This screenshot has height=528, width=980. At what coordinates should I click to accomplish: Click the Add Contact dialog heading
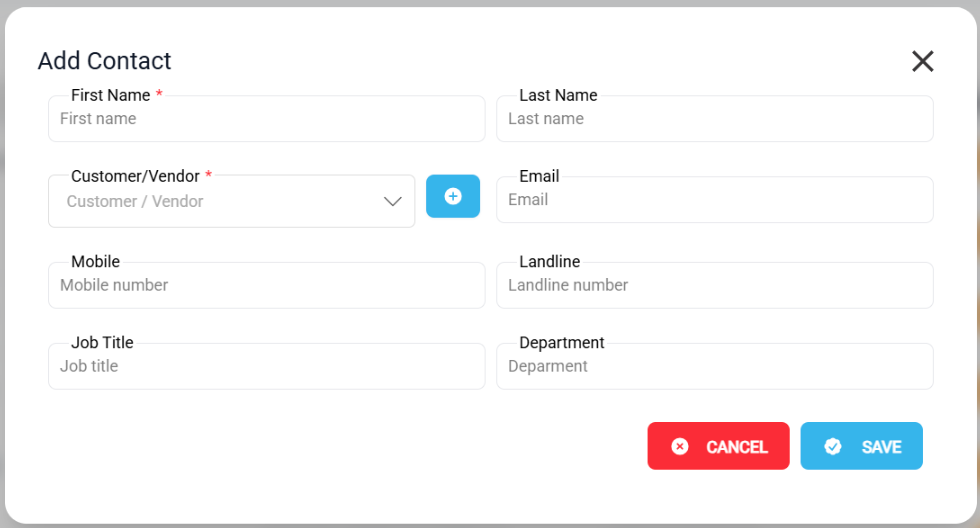105,61
